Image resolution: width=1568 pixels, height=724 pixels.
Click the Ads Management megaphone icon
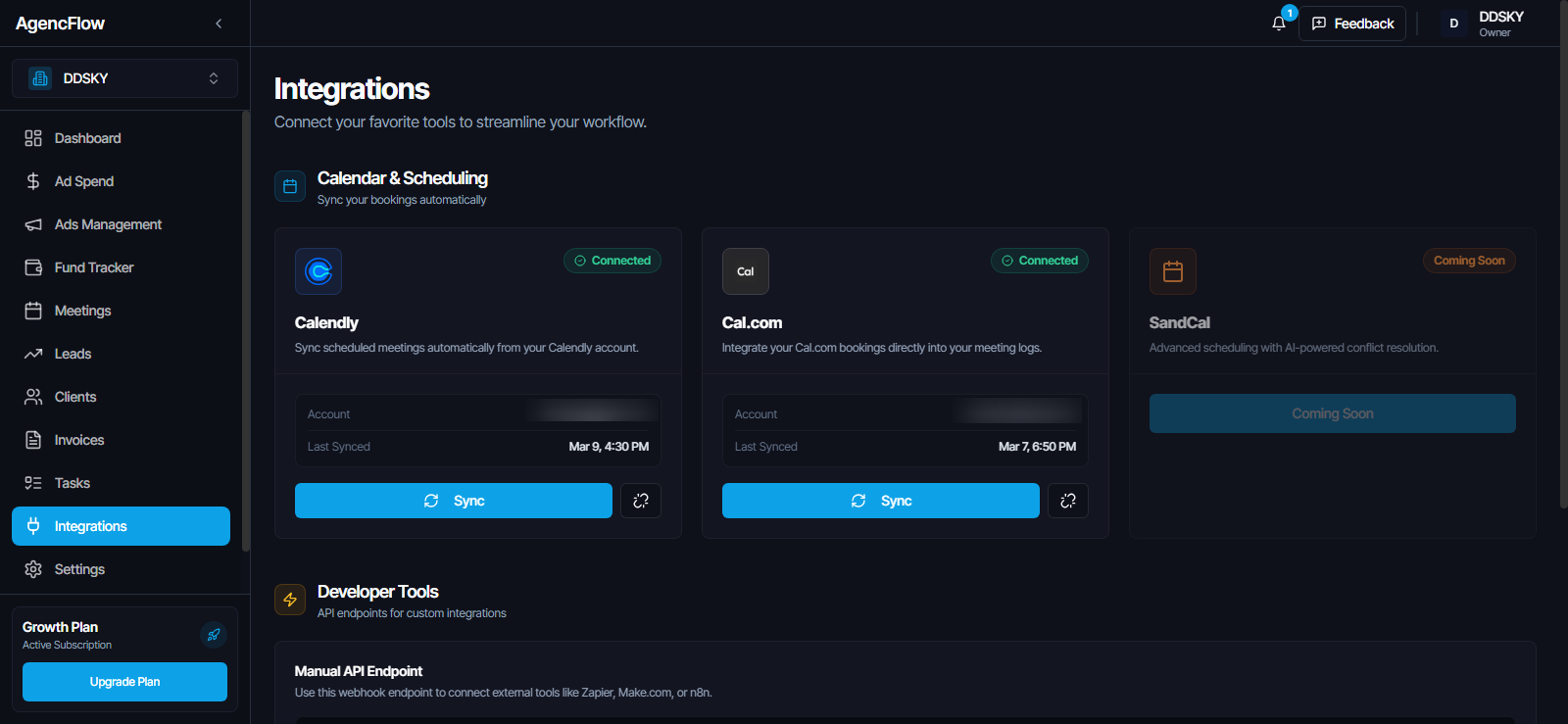33,224
